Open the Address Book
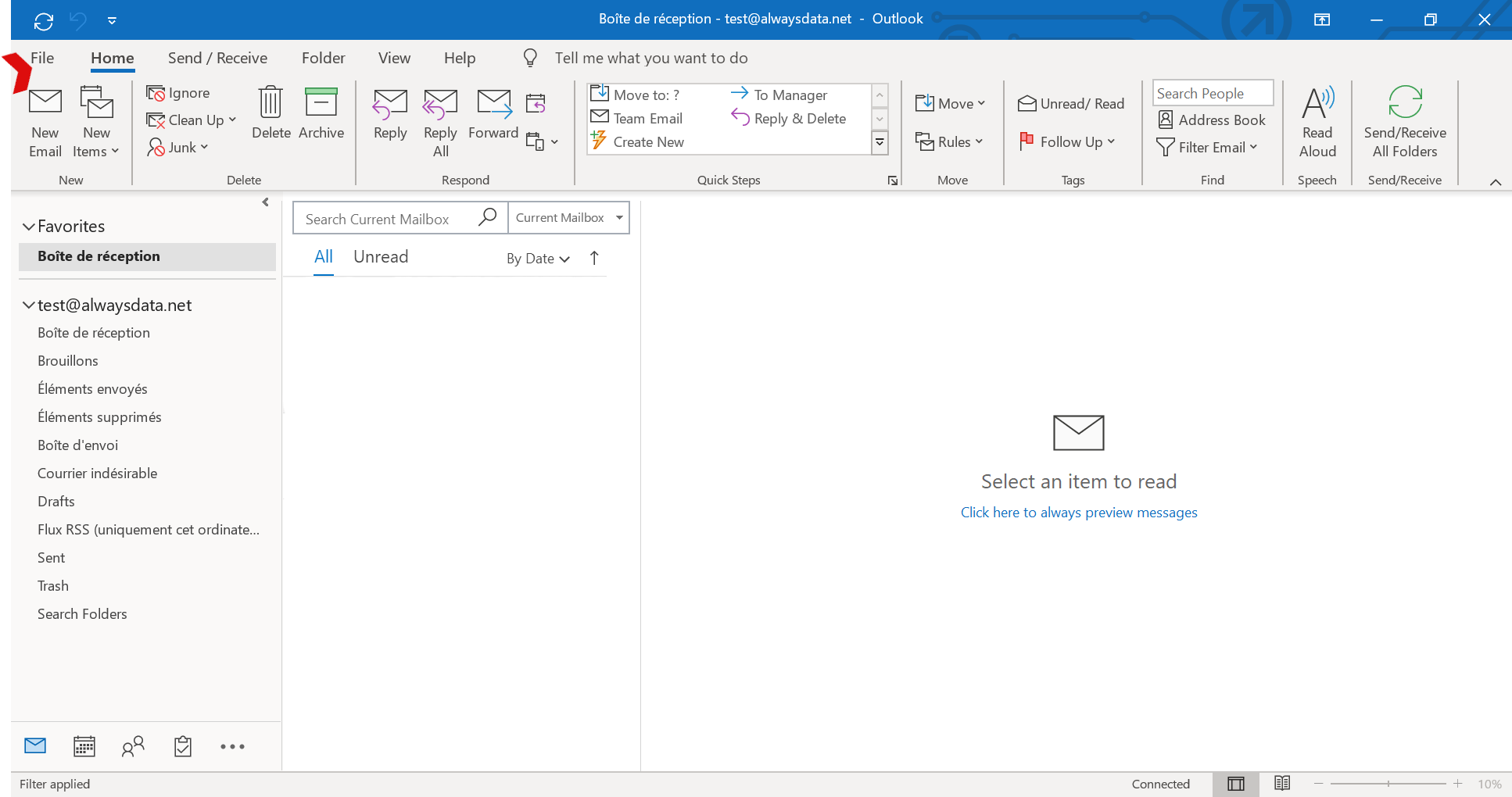 click(x=1212, y=120)
